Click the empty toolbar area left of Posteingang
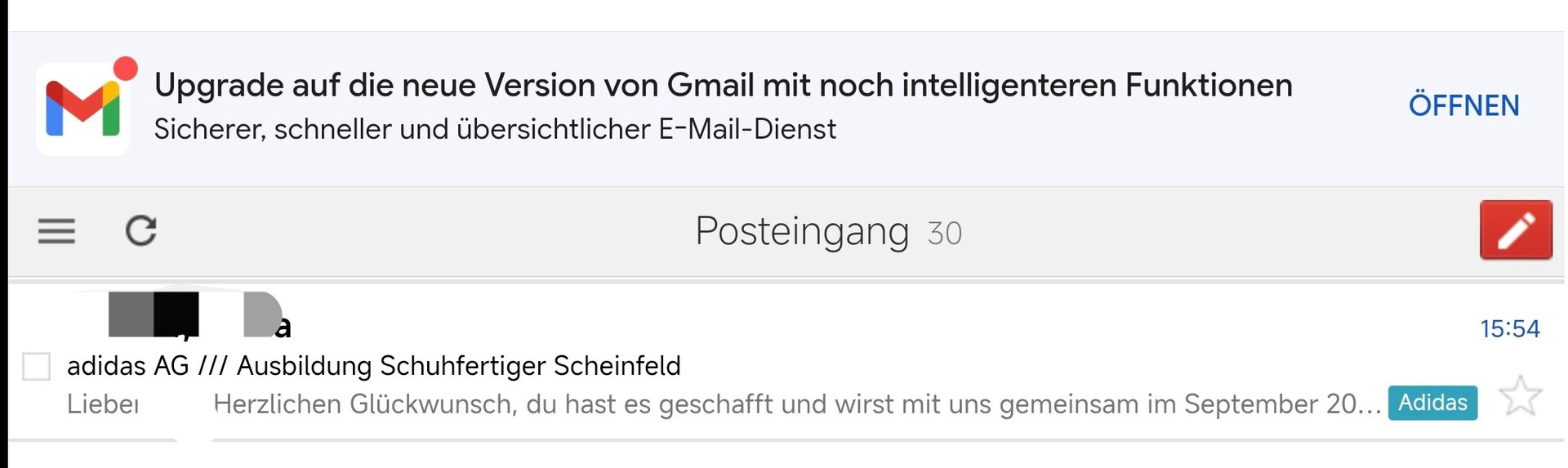The height and width of the screenshot is (468, 1568). tap(408, 232)
